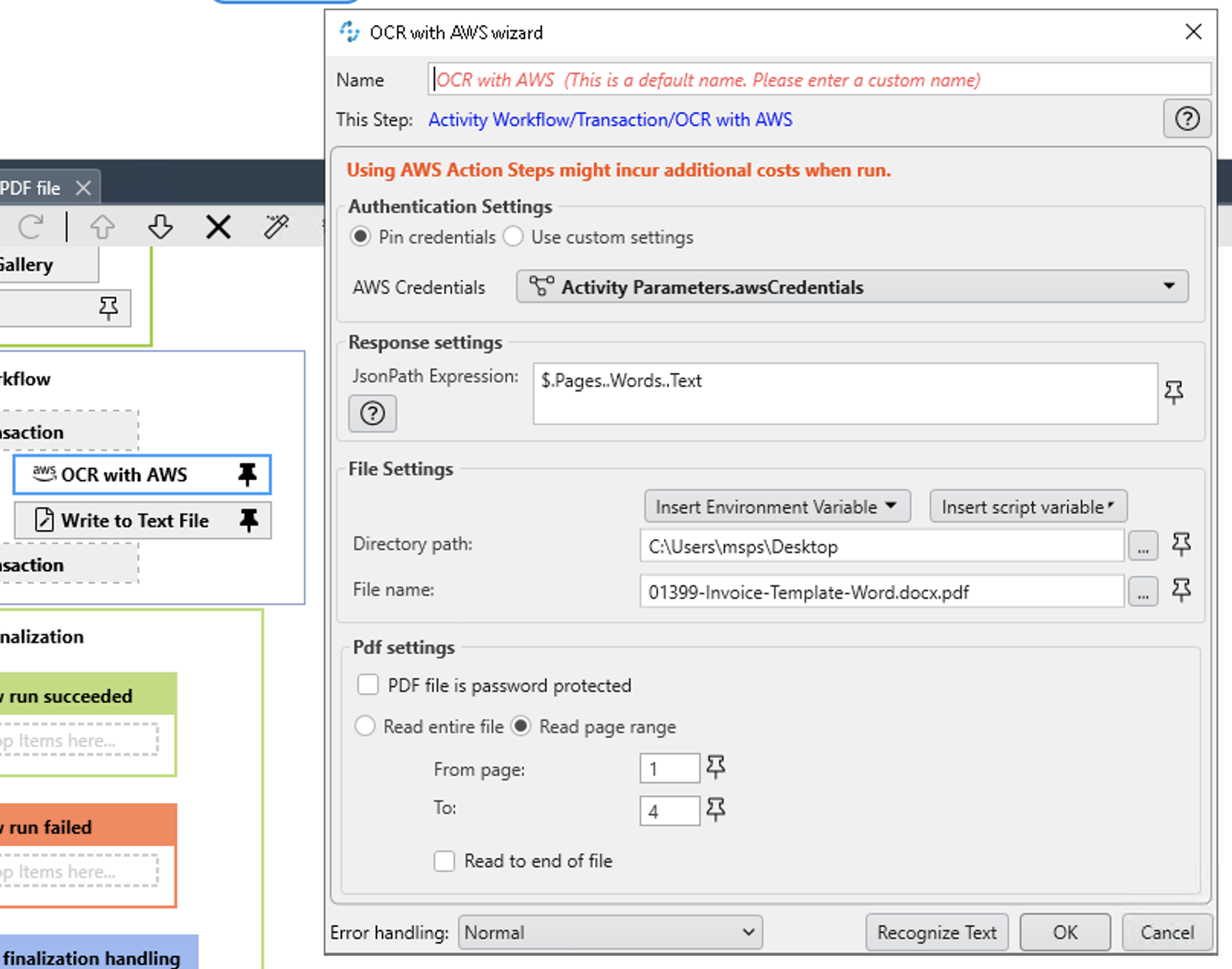Select the magic wand icon in the toolbar
The image size is (1232, 969).
276,227
